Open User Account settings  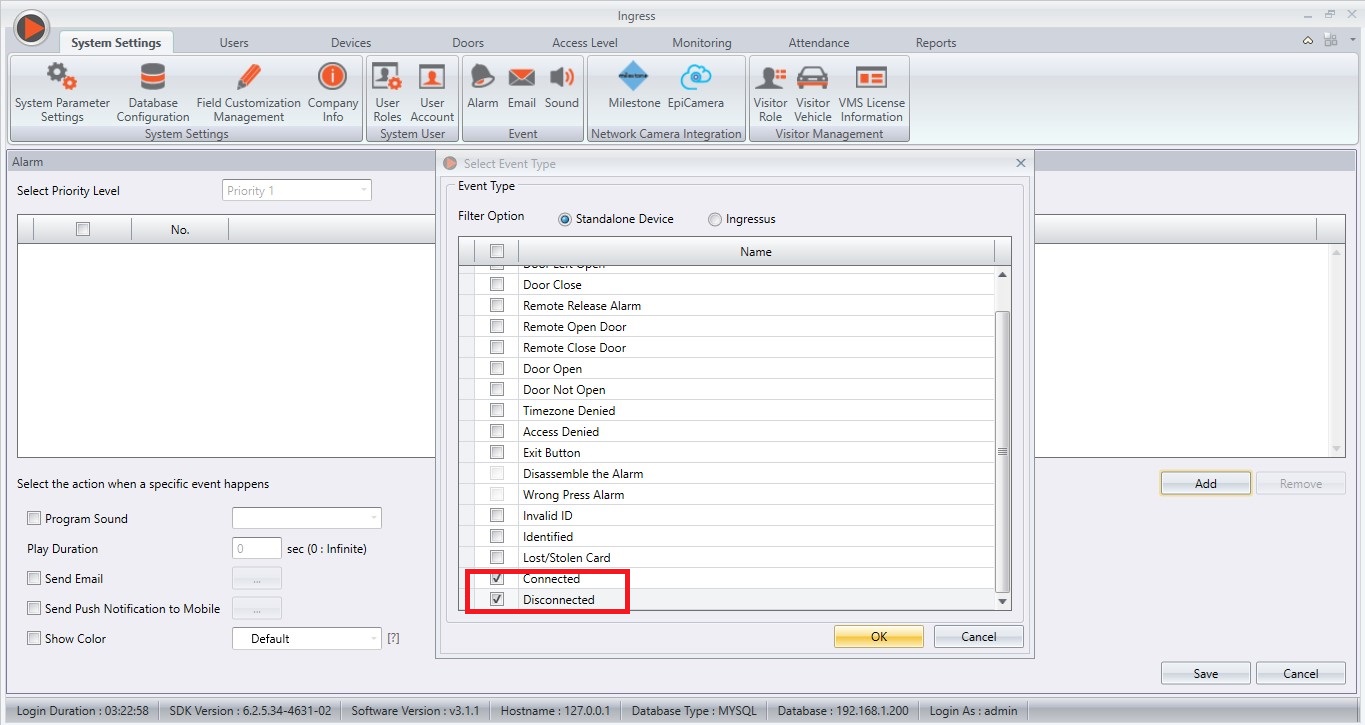pyautogui.click(x=432, y=93)
